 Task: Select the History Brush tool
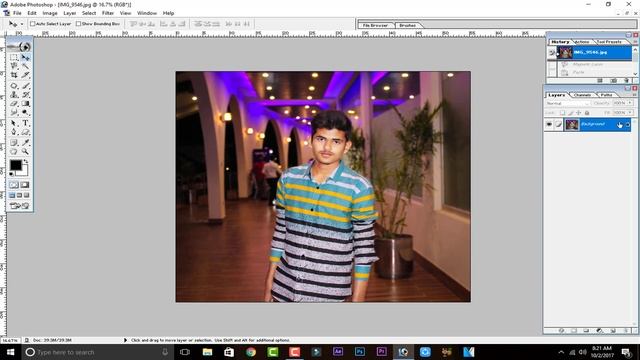coord(25,95)
